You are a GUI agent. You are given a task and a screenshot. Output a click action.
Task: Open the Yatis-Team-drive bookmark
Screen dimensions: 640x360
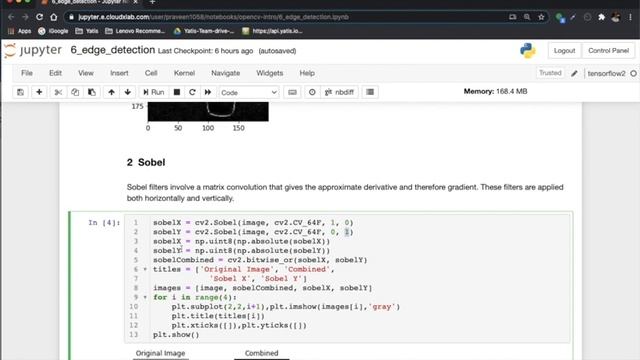click(x=204, y=31)
